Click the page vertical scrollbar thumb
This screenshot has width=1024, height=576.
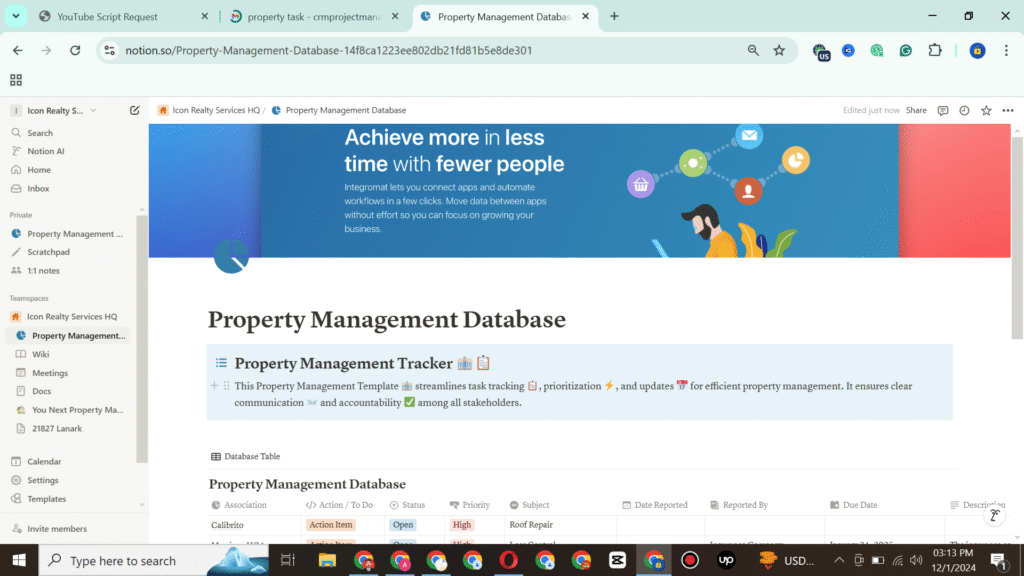click(x=1017, y=237)
